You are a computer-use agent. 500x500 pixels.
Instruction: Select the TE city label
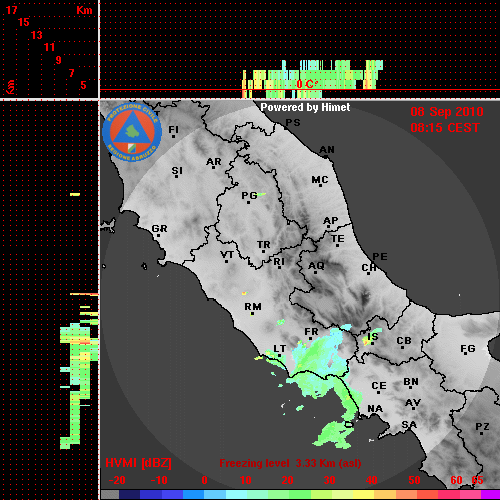(338, 239)
